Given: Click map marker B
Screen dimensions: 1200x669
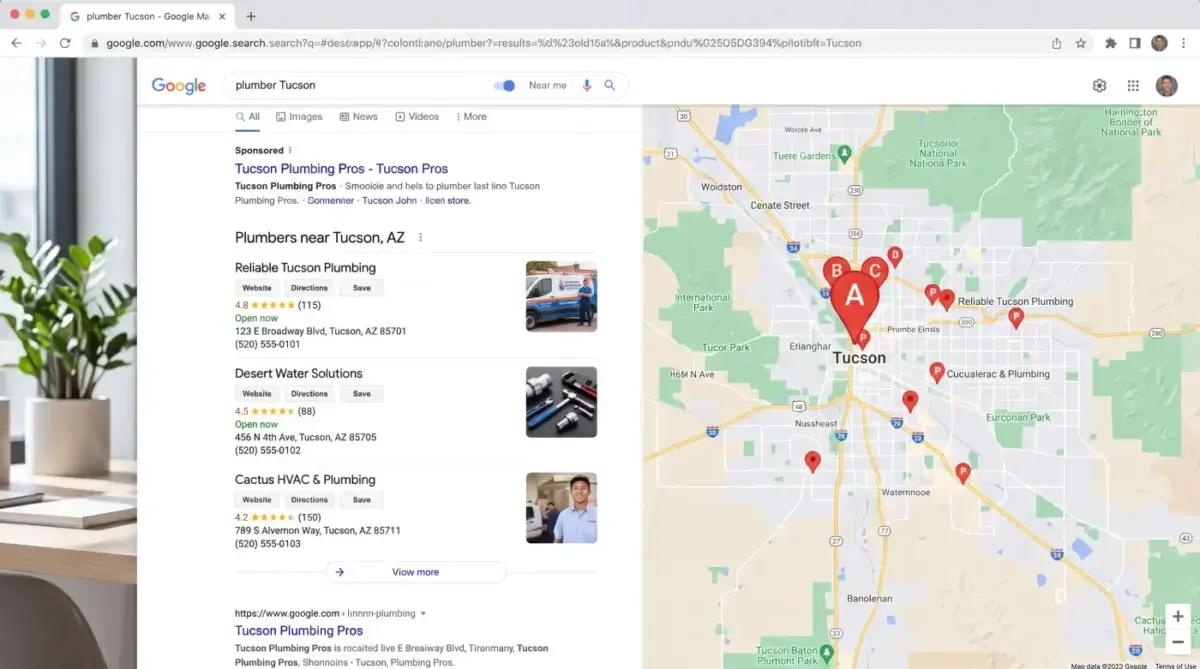Looking at the screenshot, I should (837, 270).
